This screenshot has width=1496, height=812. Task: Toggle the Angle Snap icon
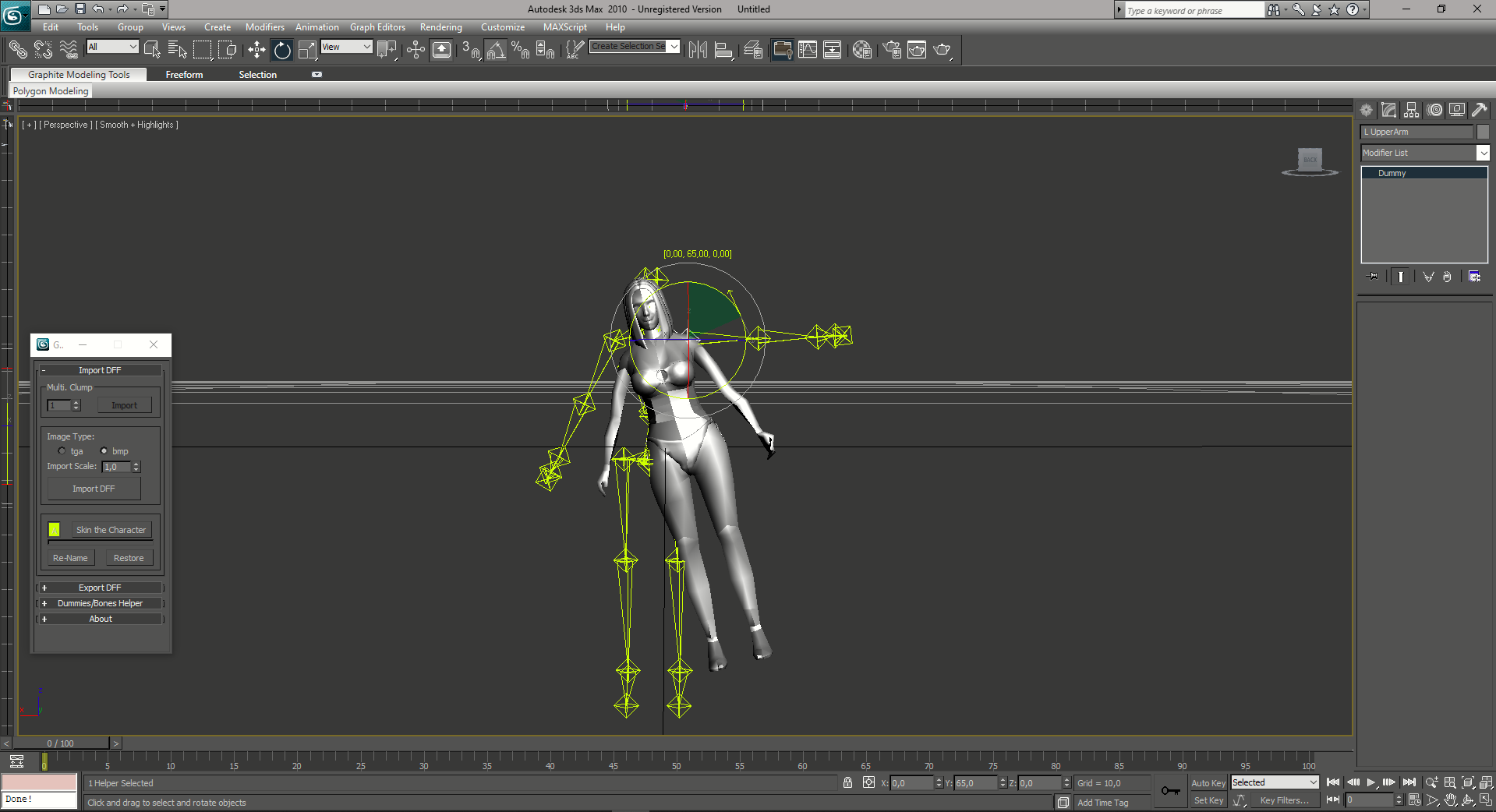(x=496, y=50)
